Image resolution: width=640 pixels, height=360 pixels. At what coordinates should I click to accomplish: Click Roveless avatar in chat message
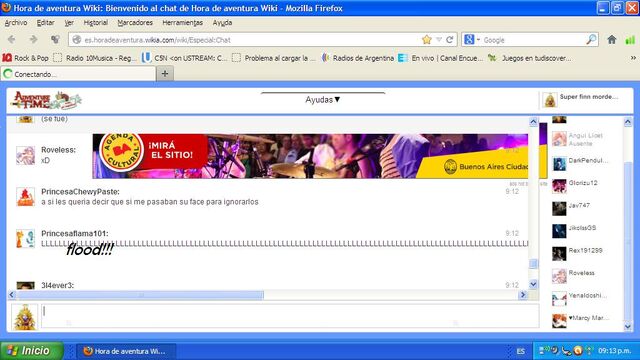[x=25, y=155]
